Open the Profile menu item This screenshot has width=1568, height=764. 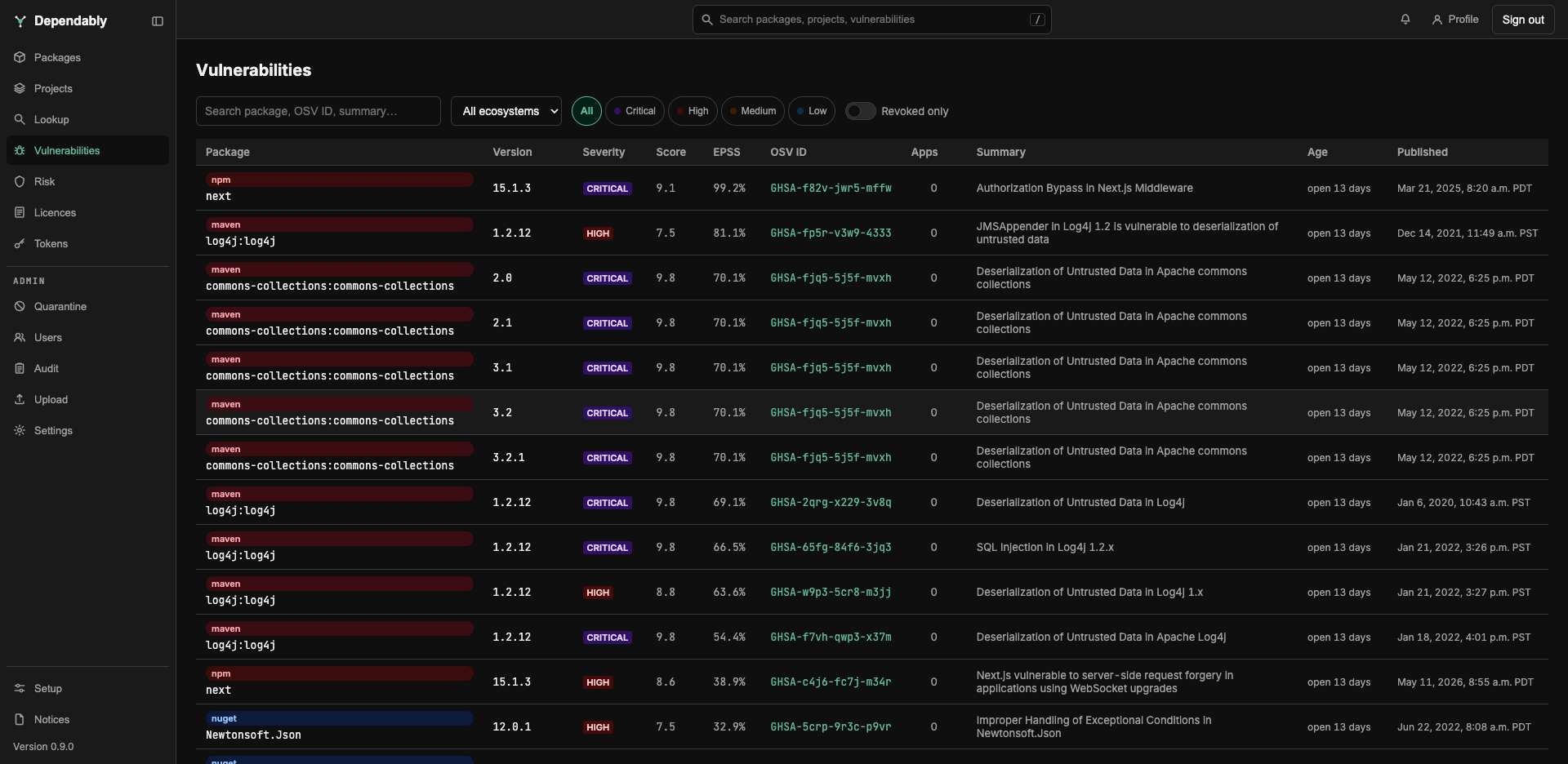click(x=1454, y=20)
